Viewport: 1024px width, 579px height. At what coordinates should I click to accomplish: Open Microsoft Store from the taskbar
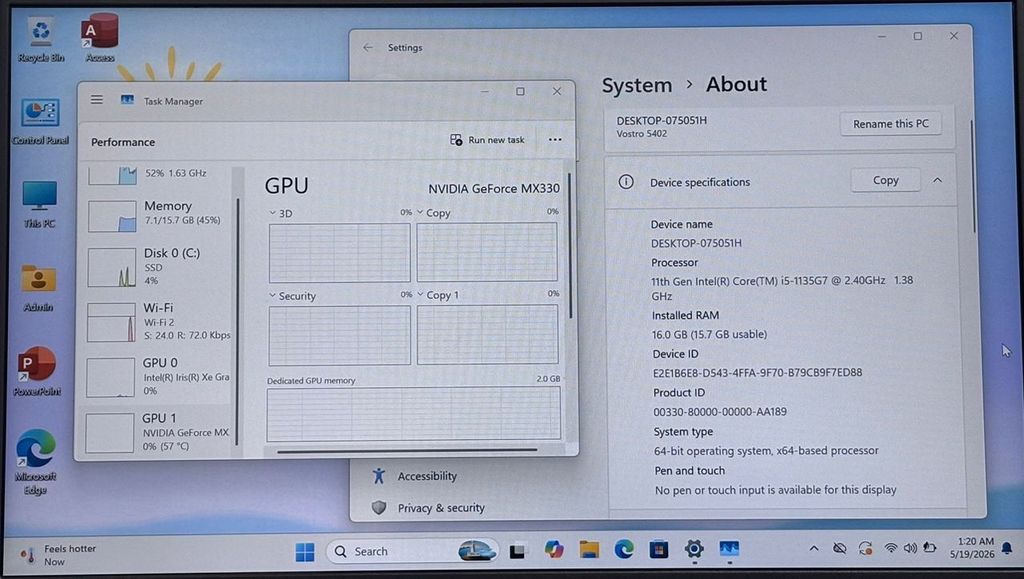(x=658, y=550)
